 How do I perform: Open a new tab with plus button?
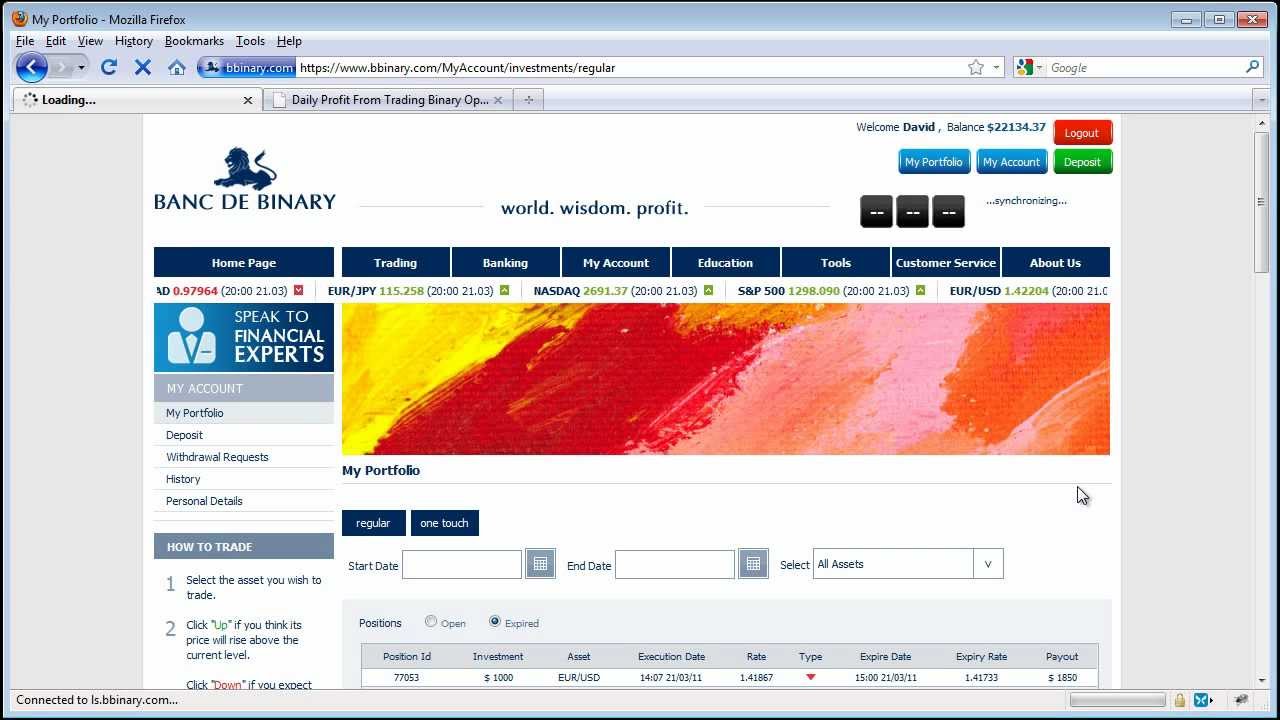point(528,99)
